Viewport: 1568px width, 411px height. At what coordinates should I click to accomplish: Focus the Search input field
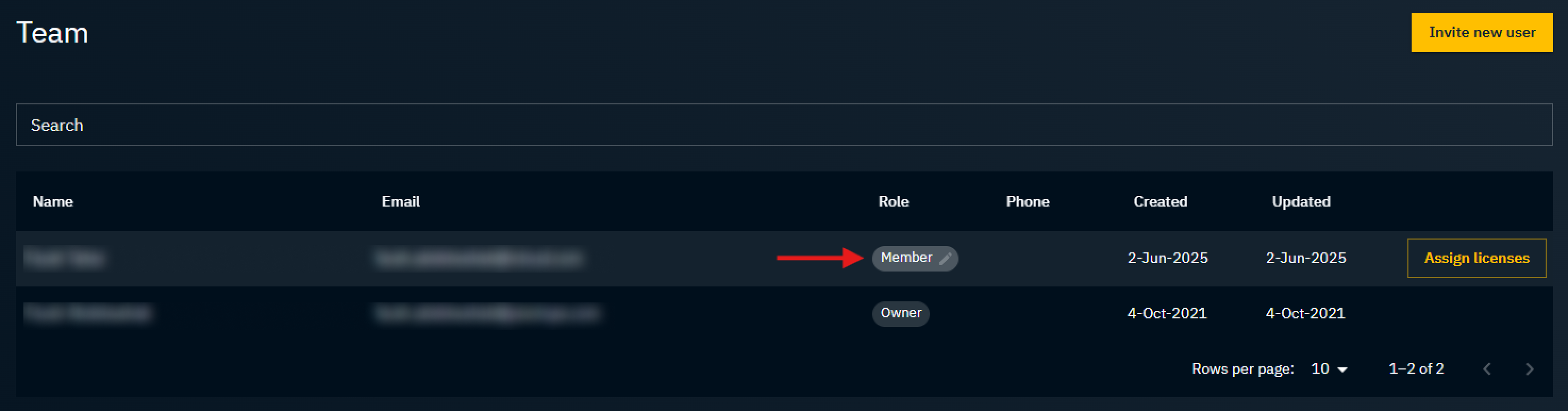[x=784, y=125]
